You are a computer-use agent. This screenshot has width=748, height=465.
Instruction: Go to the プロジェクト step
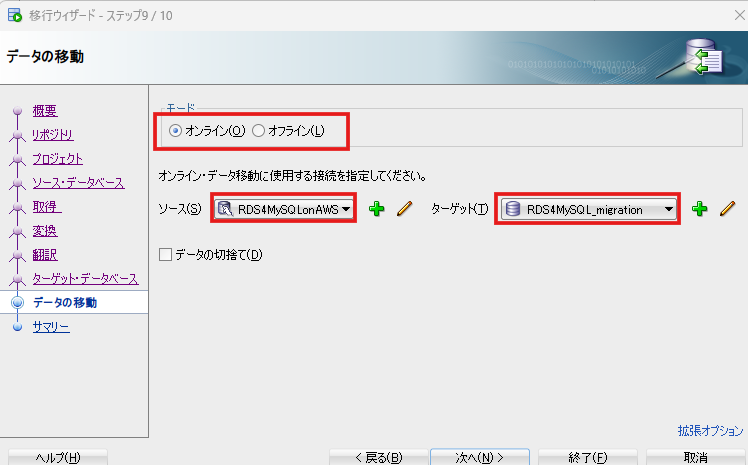(58, 159)
